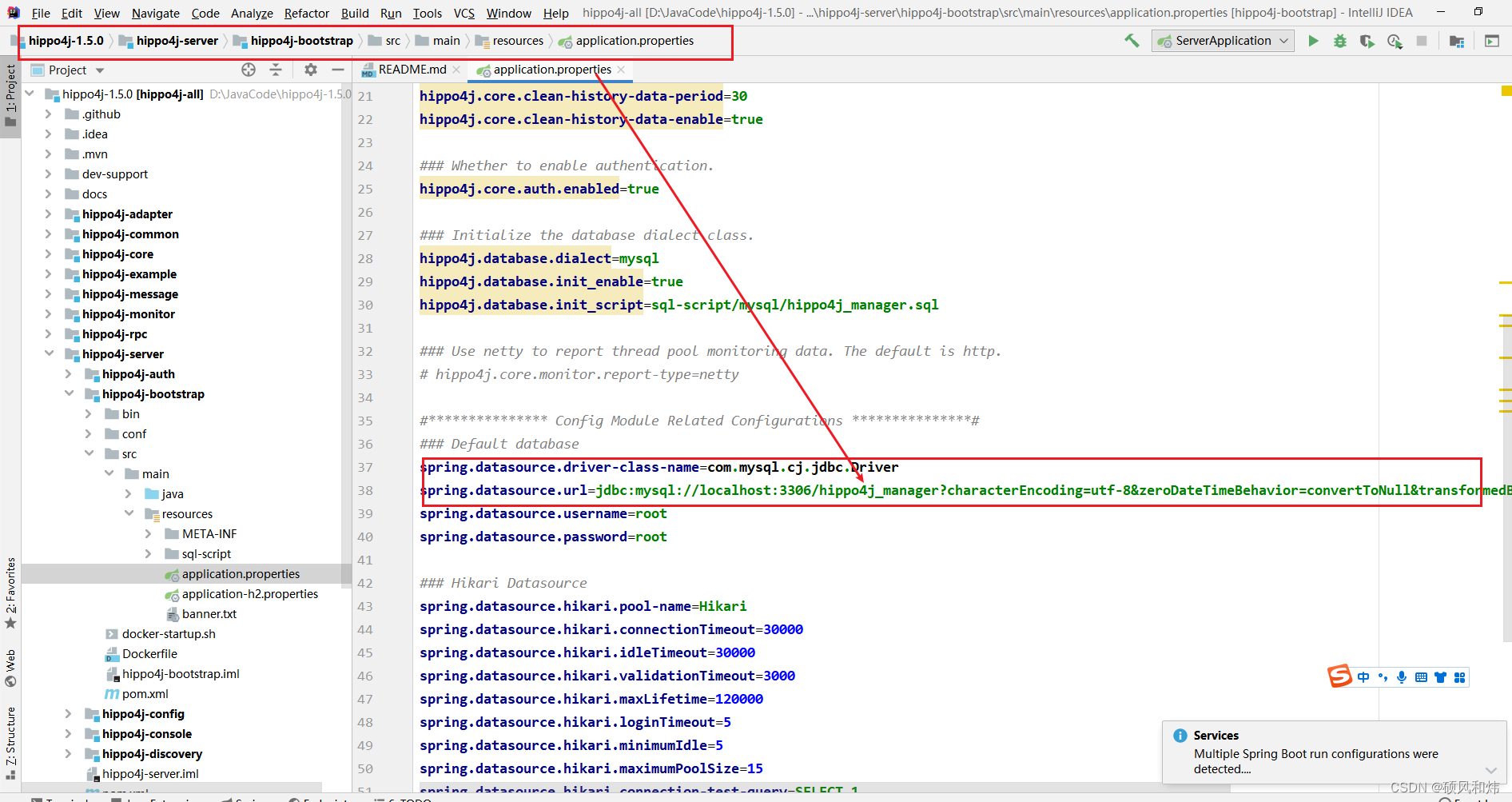Click resources in the breadcrumb bar
This screenshot has height=802, width=1512.
tap(518, 41)
